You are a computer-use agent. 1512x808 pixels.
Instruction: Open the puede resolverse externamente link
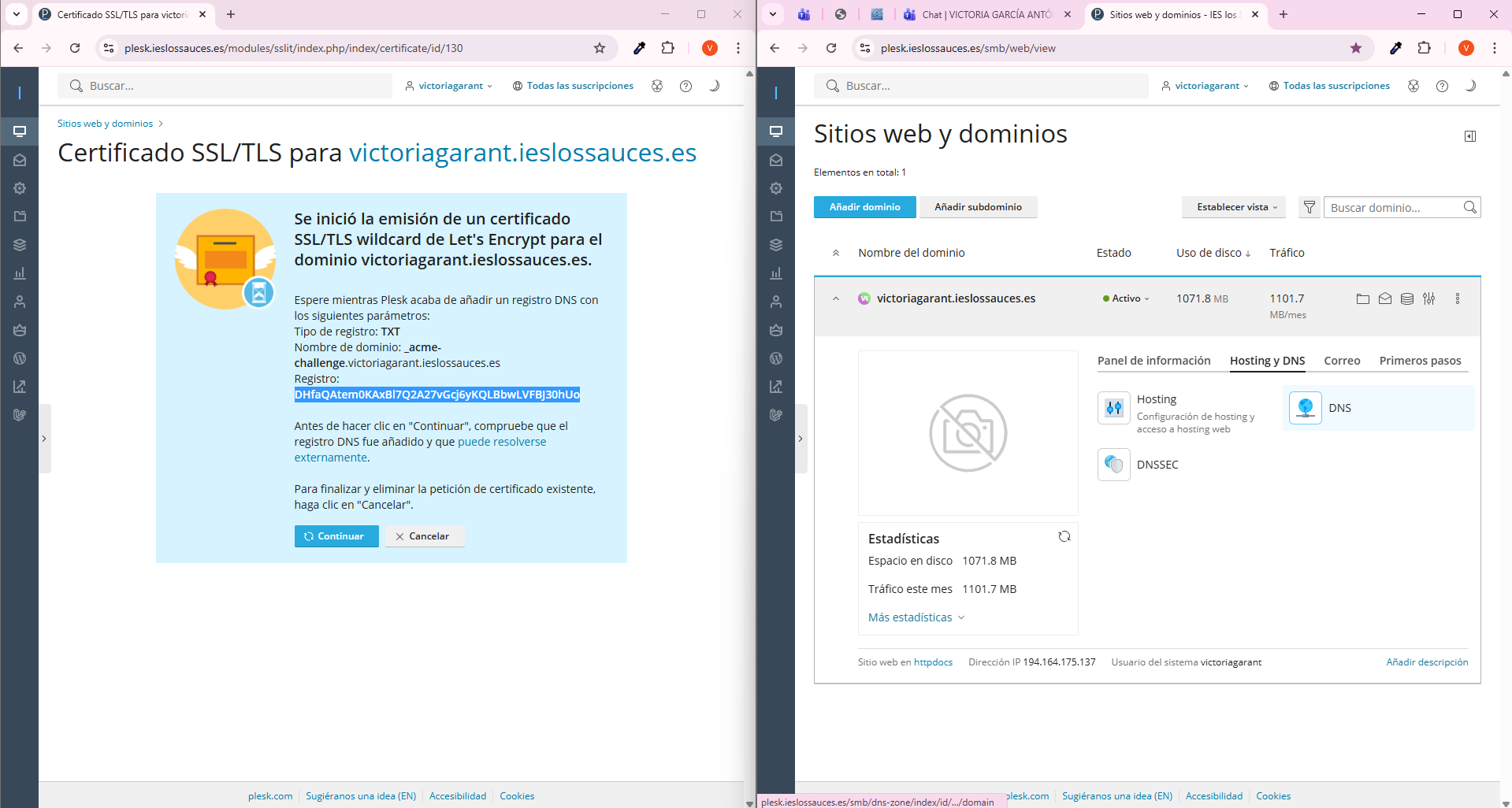[501, 442]
